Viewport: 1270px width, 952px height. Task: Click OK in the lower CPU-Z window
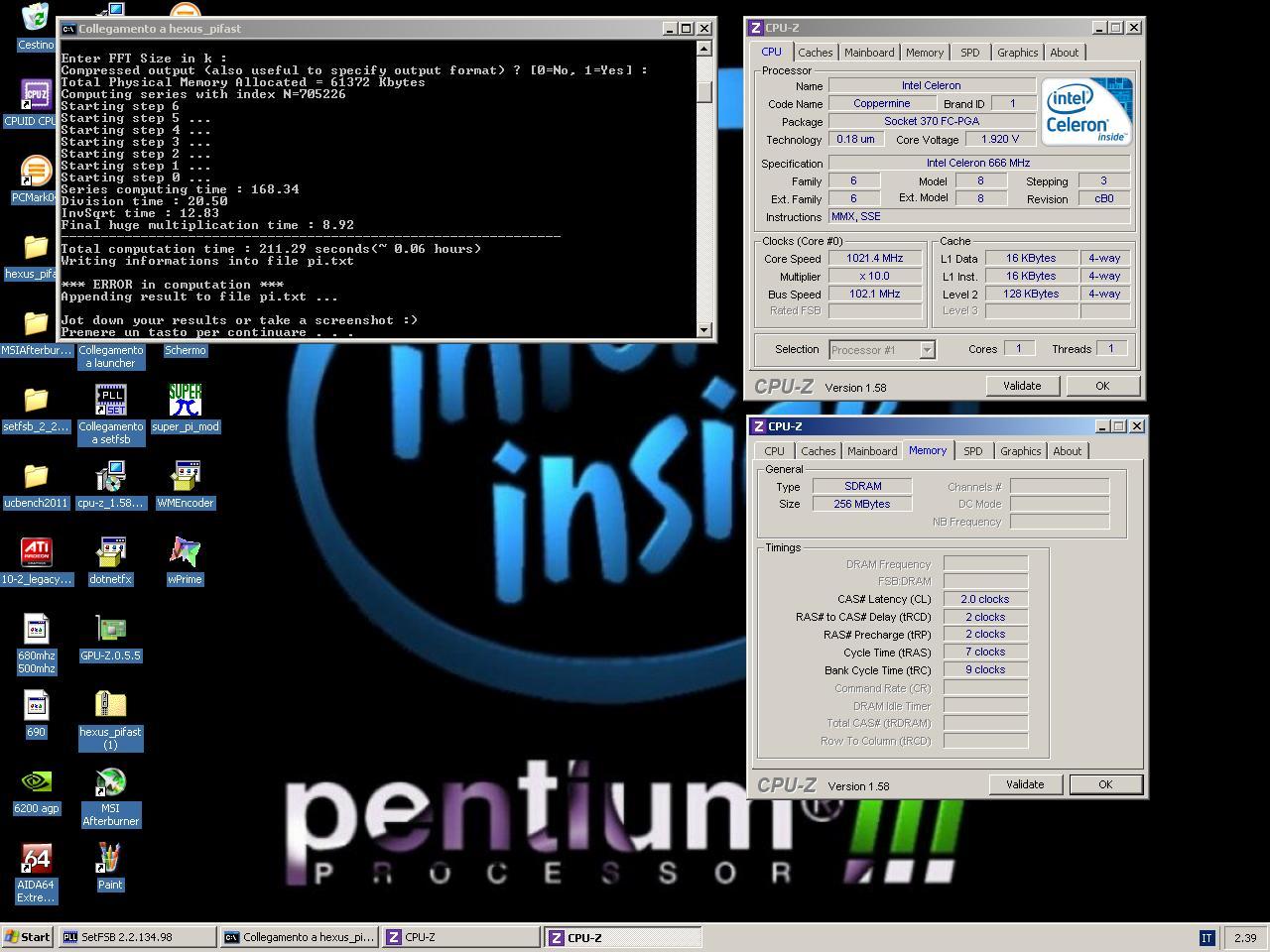tap(1105, 784)
